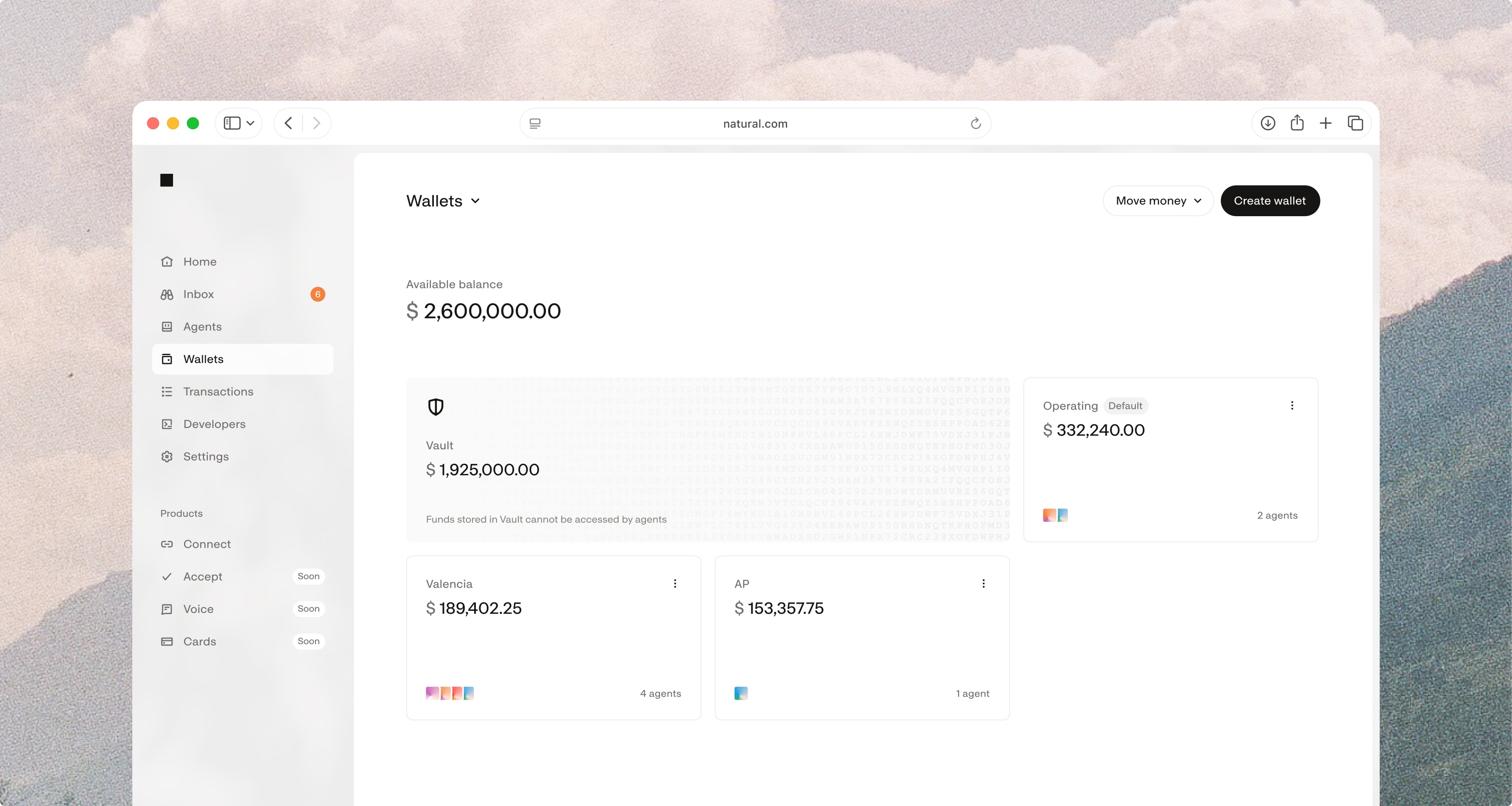Click the Voice product link
1512x806 pixels.
[x=242, y=609]
